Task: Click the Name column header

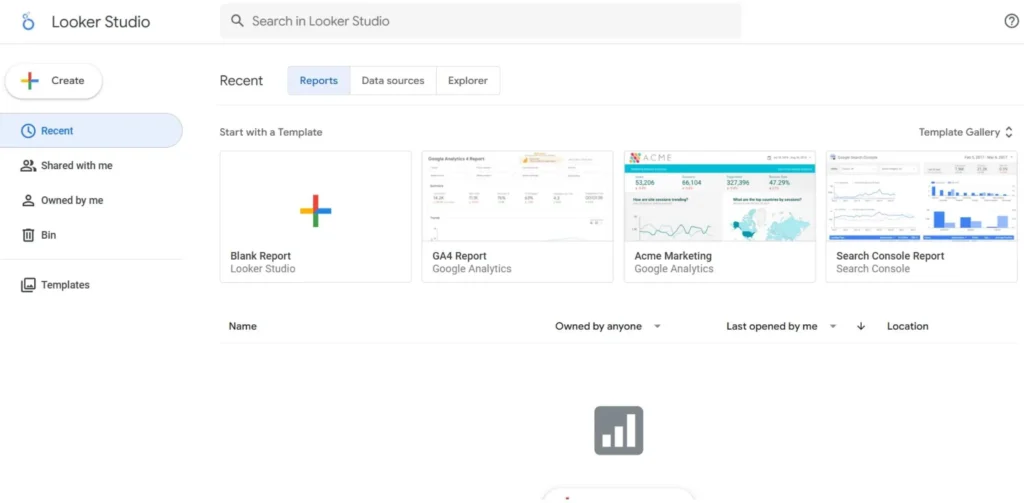Action: point(242,327)
